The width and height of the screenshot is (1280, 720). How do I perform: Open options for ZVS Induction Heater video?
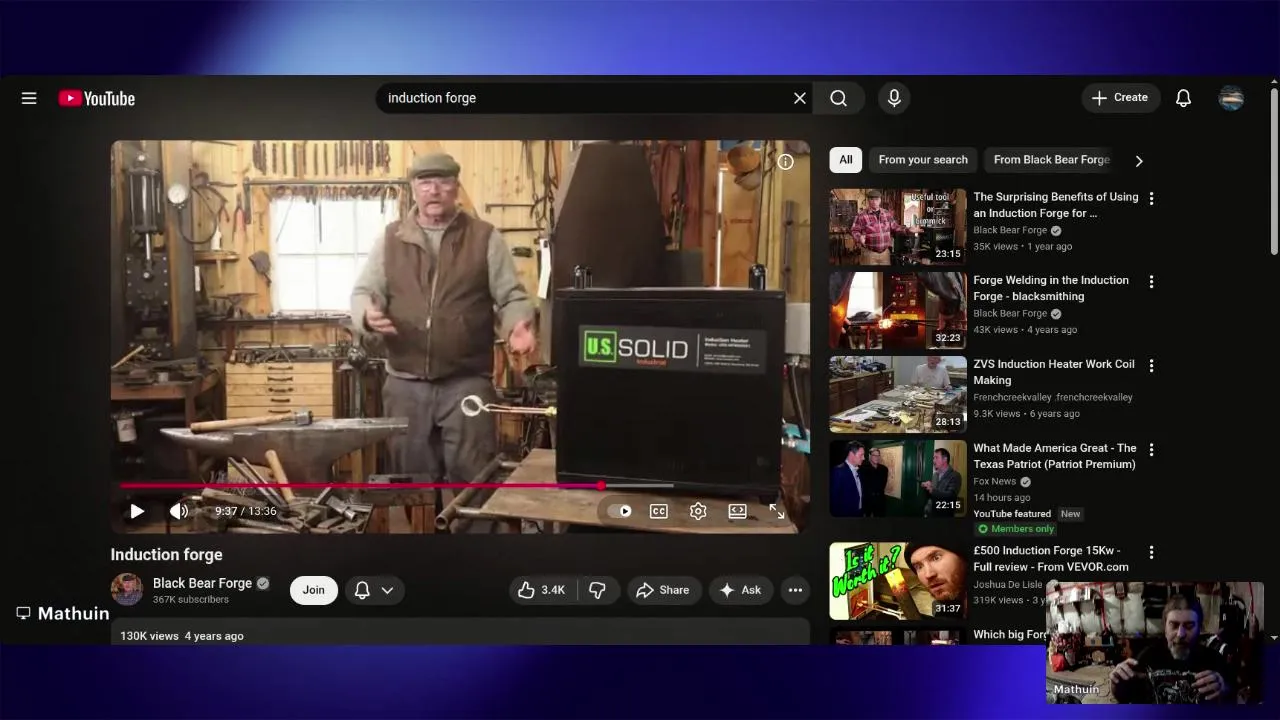1151,366
